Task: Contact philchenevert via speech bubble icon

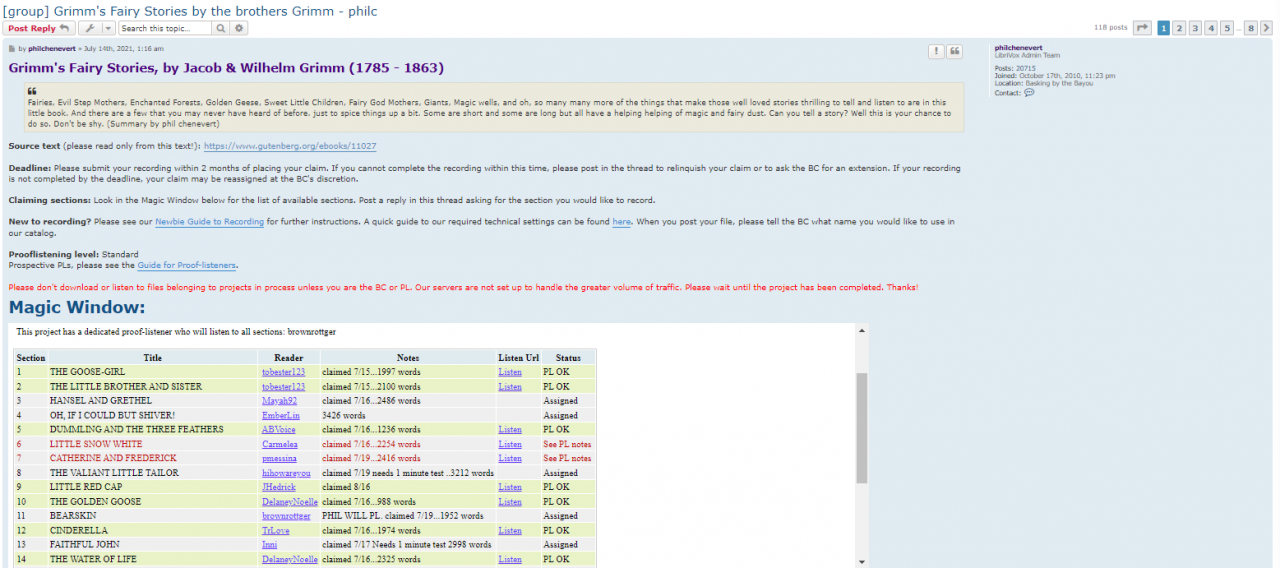Action: [1029, 93]
